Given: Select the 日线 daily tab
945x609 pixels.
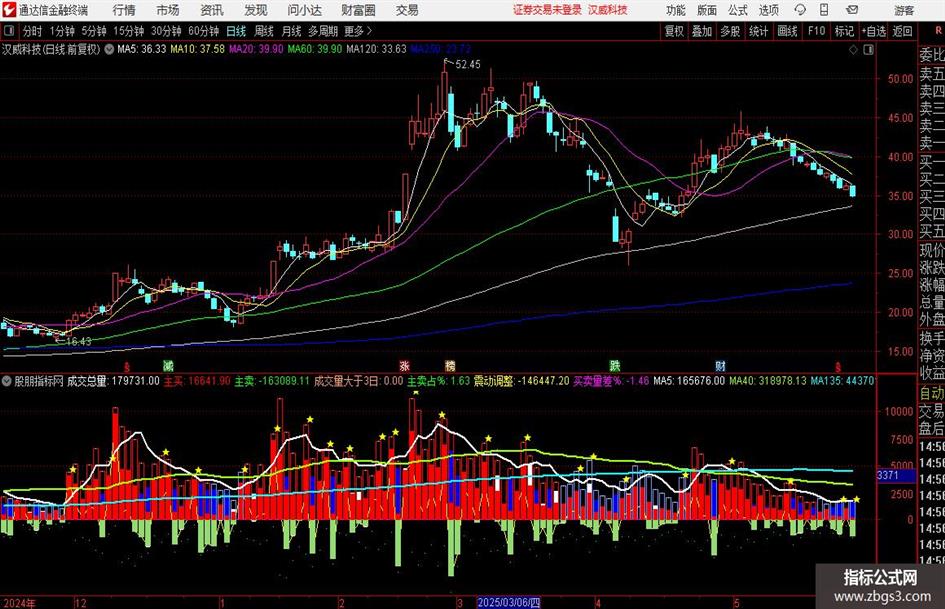Looking at the screenshot, I should coord(236,31).
